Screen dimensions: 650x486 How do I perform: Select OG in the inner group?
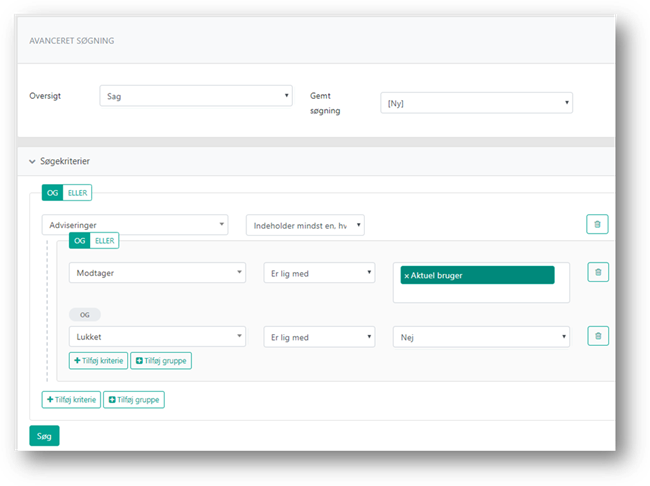click(79, 240)
